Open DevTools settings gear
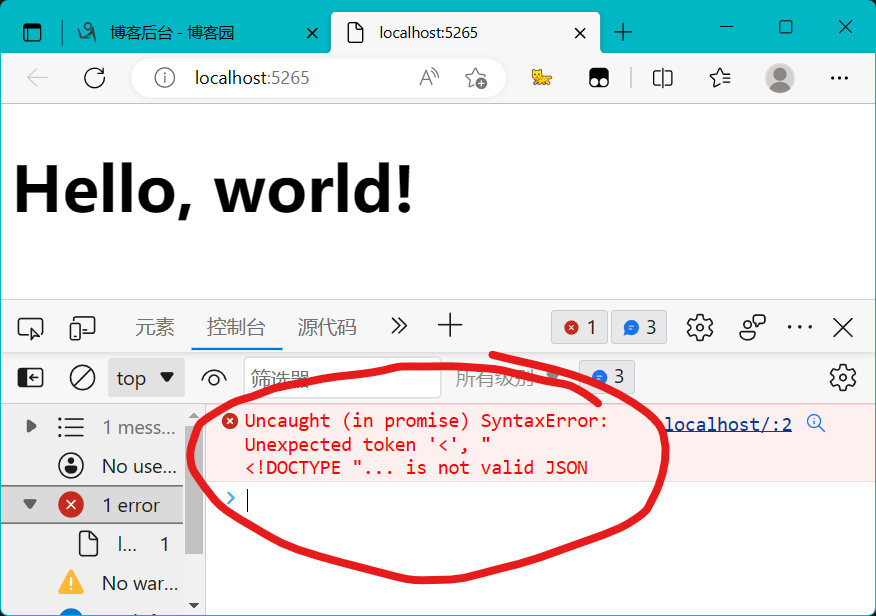The width and height of the screenshot is (876, 616). (699, 327)
